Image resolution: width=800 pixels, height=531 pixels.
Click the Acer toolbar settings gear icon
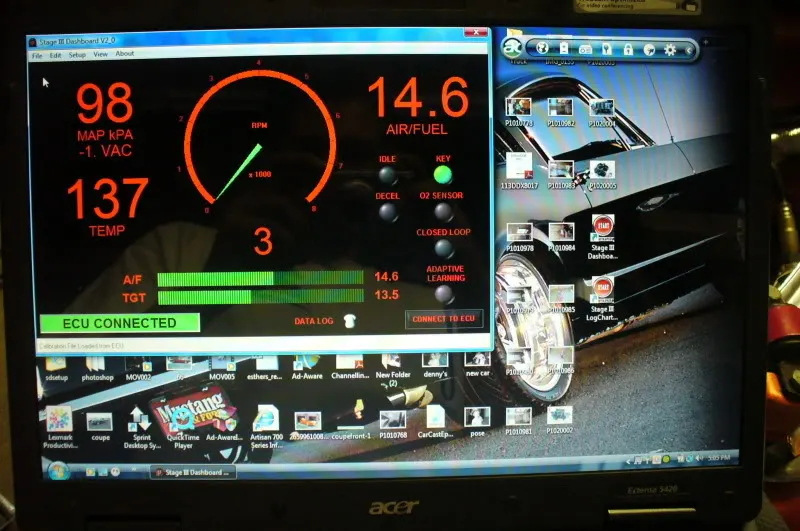(x=669, y=49)
